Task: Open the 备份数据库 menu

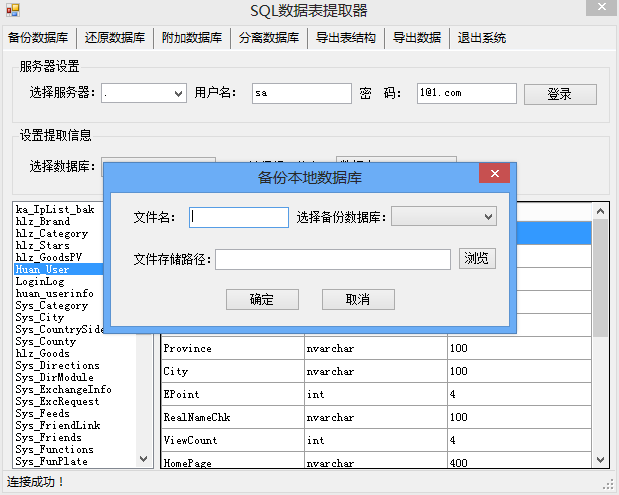Action: [38, 38]
